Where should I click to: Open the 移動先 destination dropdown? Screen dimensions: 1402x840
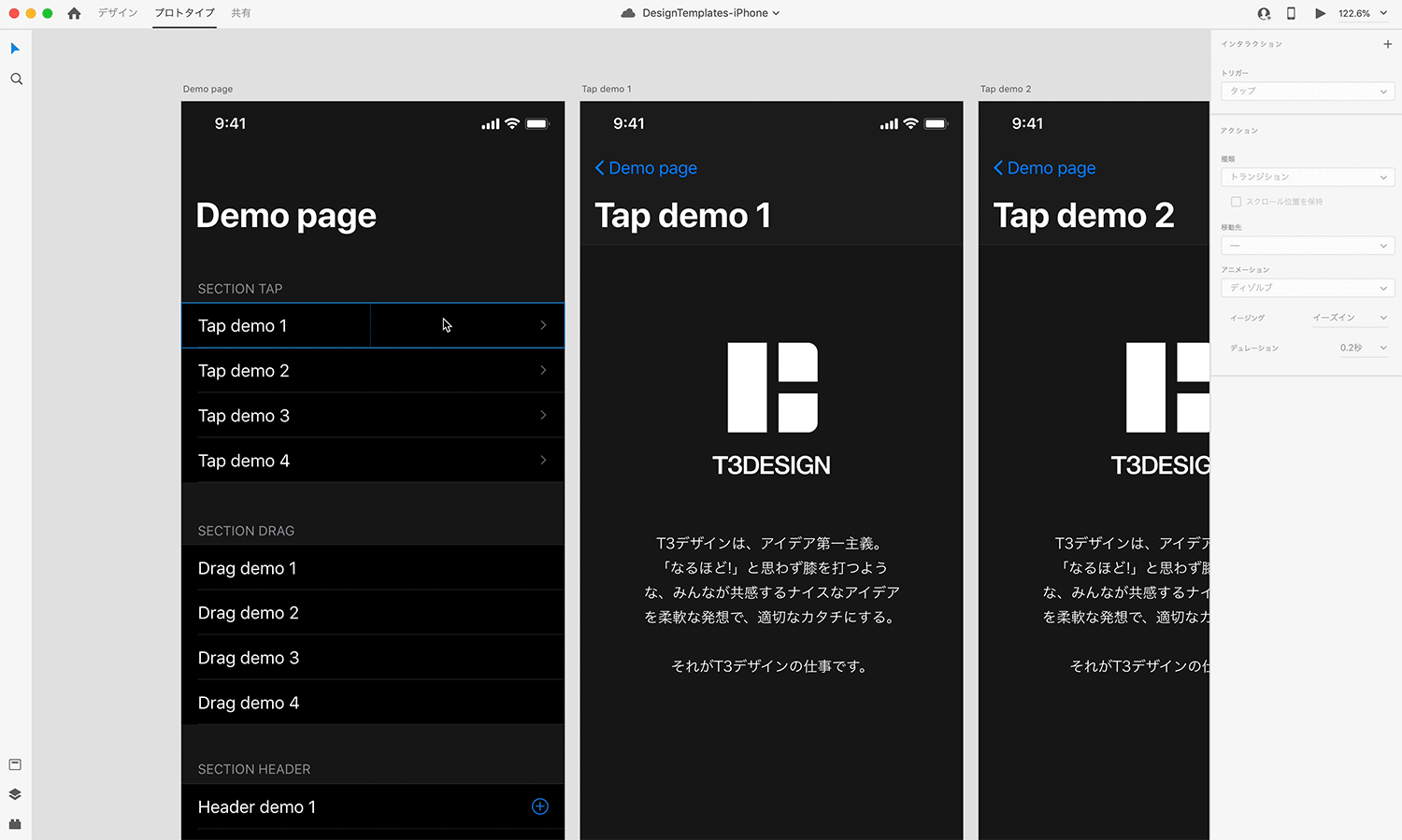1308,246
